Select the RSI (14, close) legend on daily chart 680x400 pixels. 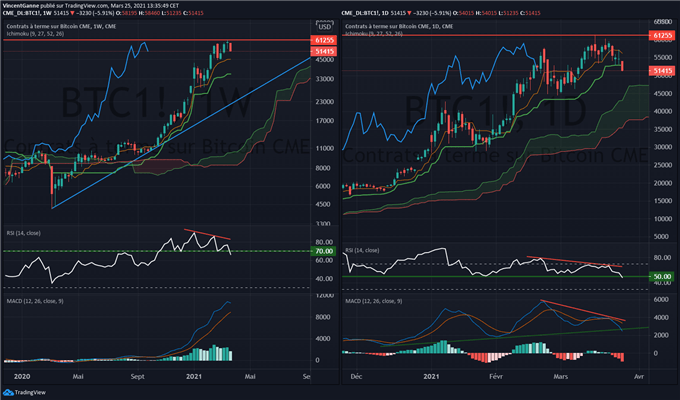(x=362, y=250)
